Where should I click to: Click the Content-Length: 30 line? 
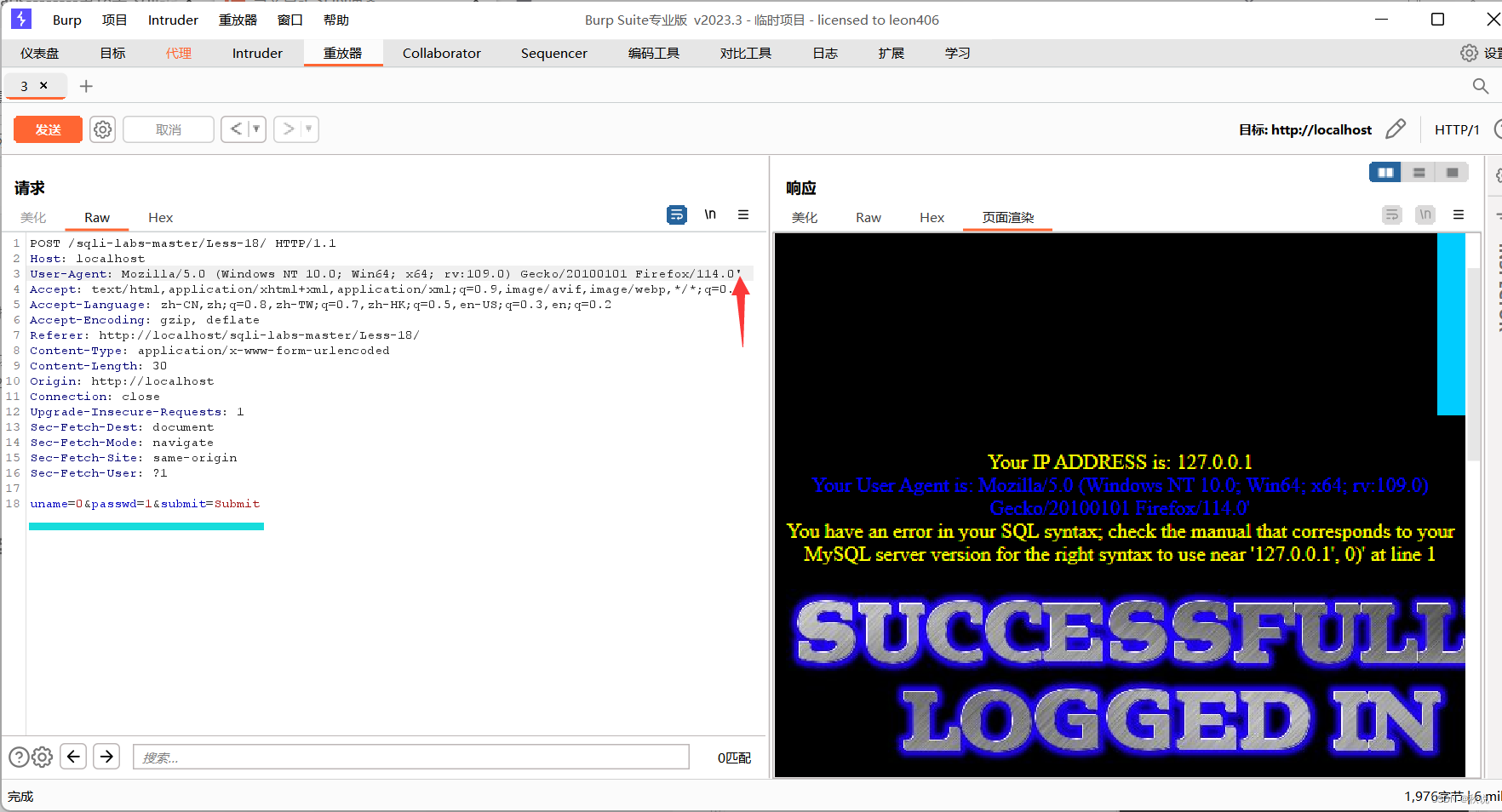click(x=99, y=366)
